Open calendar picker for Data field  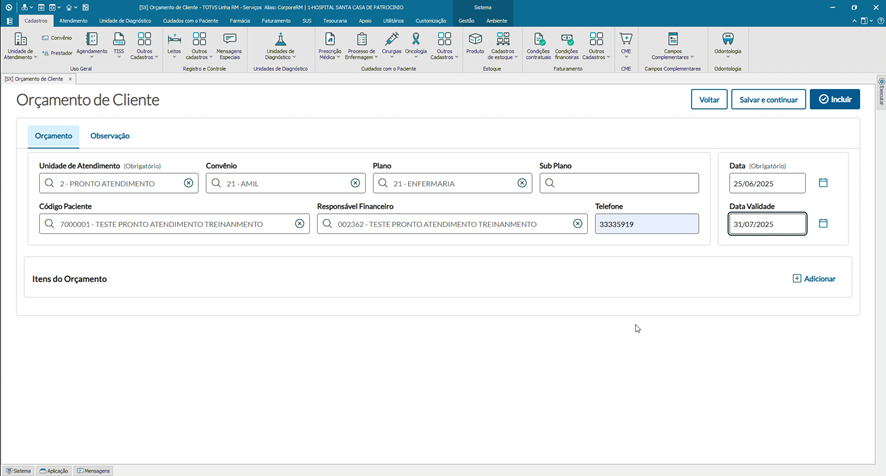coord(823,183)
